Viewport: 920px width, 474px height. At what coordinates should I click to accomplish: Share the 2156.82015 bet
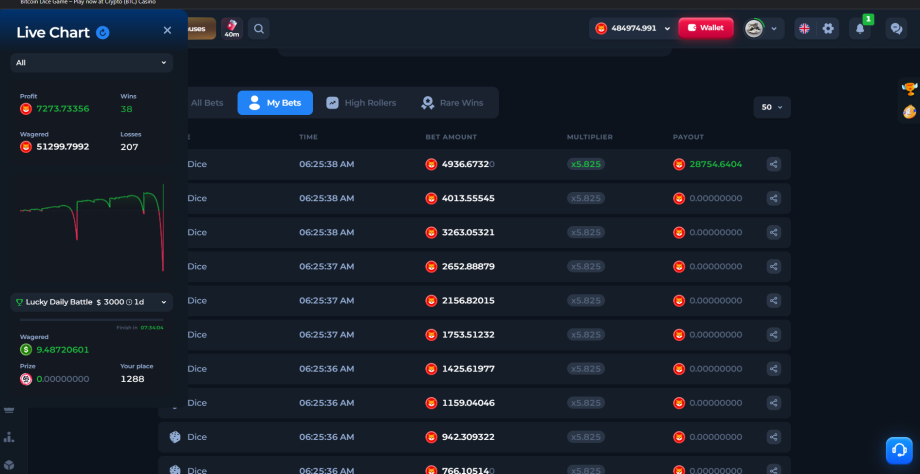773,300
